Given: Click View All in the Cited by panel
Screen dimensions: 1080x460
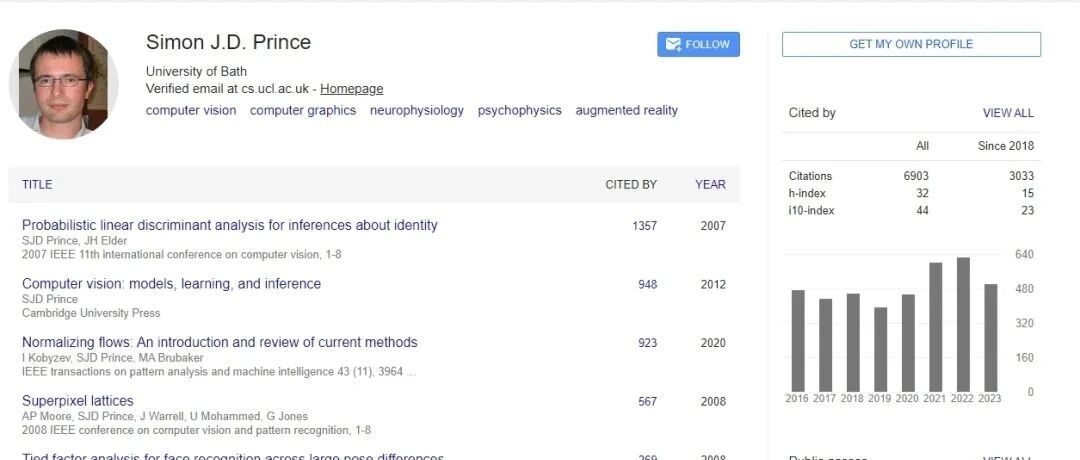Looking at the screenshot, I should [x=1008, y=113].
